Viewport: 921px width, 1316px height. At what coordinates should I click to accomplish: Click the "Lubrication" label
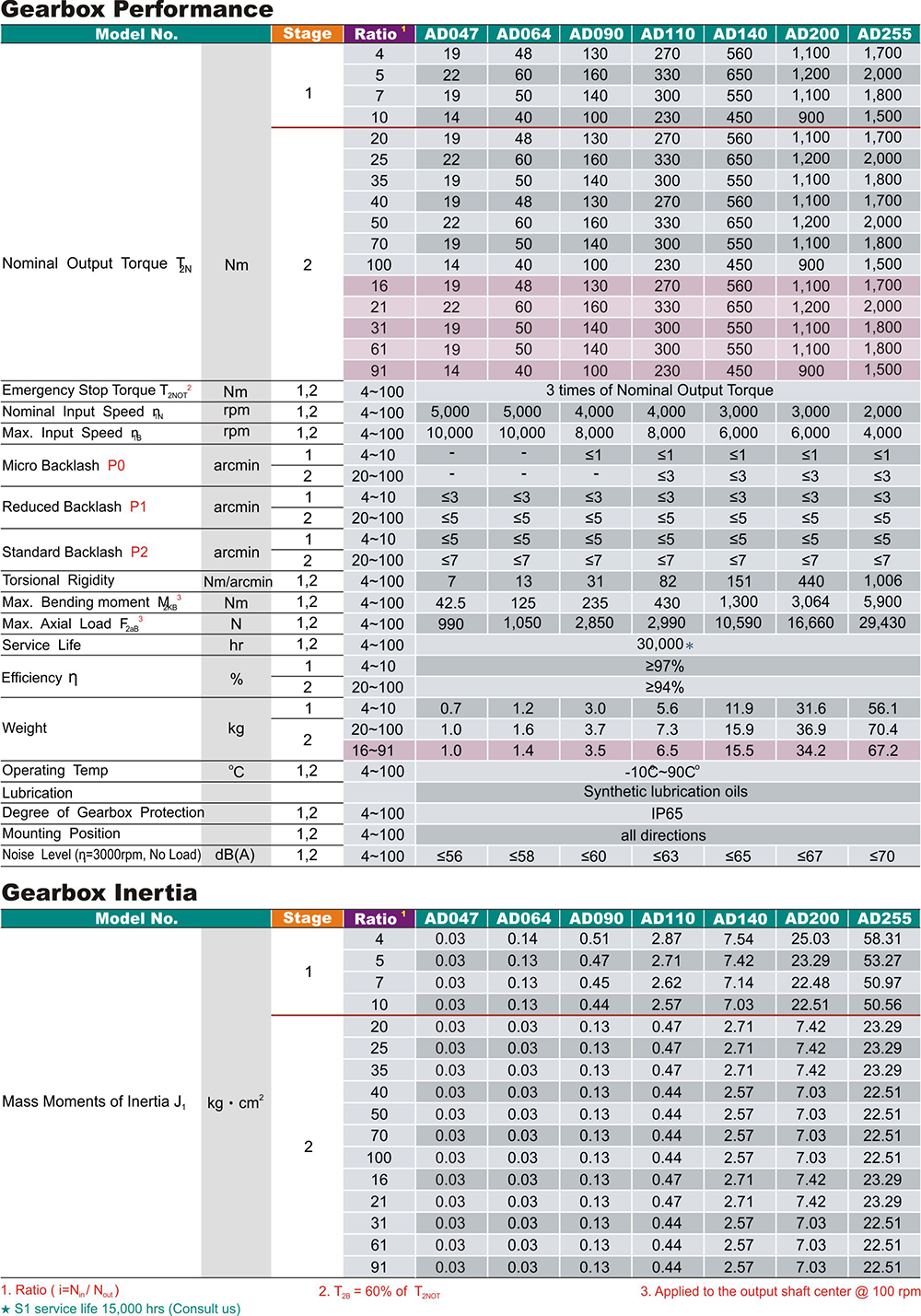(x=37, y=792)
